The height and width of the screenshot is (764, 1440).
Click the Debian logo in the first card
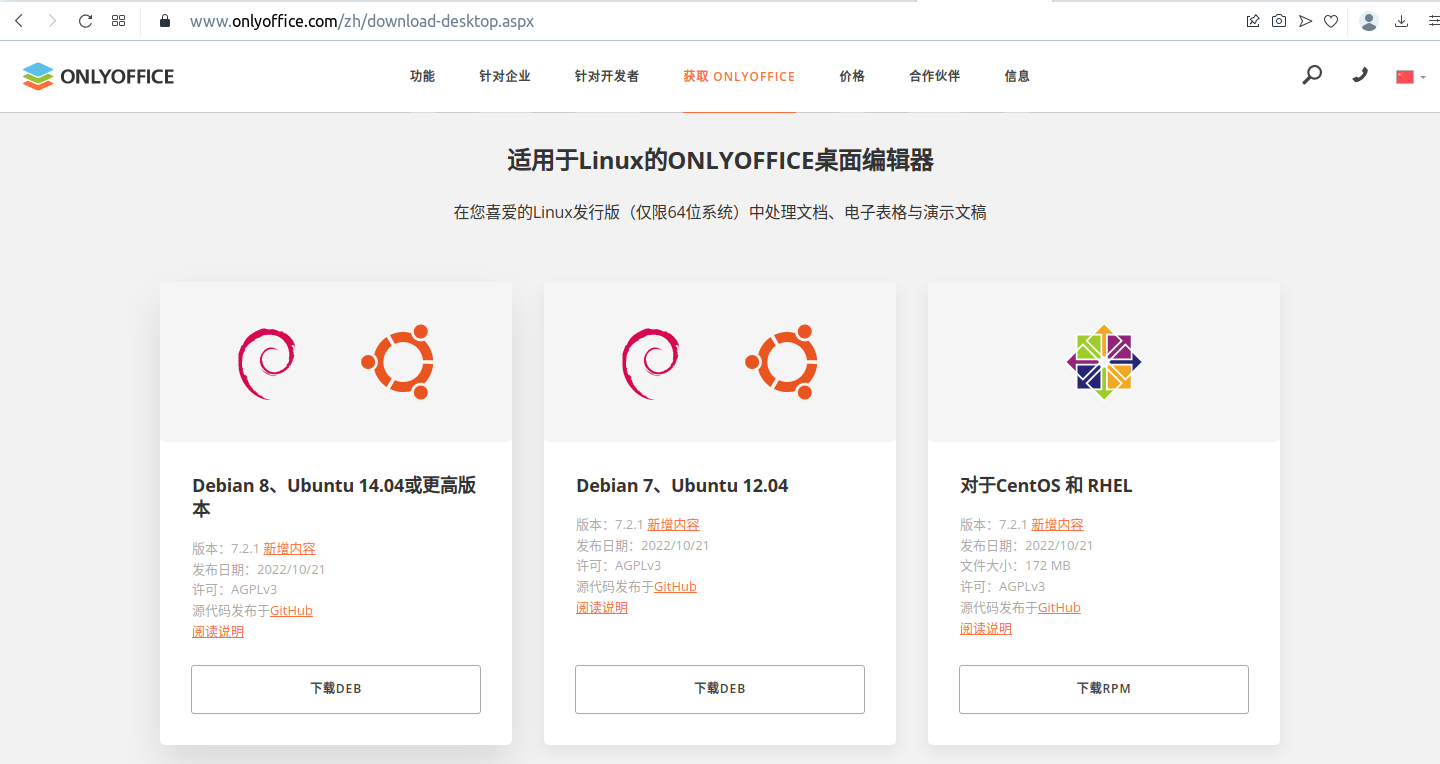click(x=266, y=363)
